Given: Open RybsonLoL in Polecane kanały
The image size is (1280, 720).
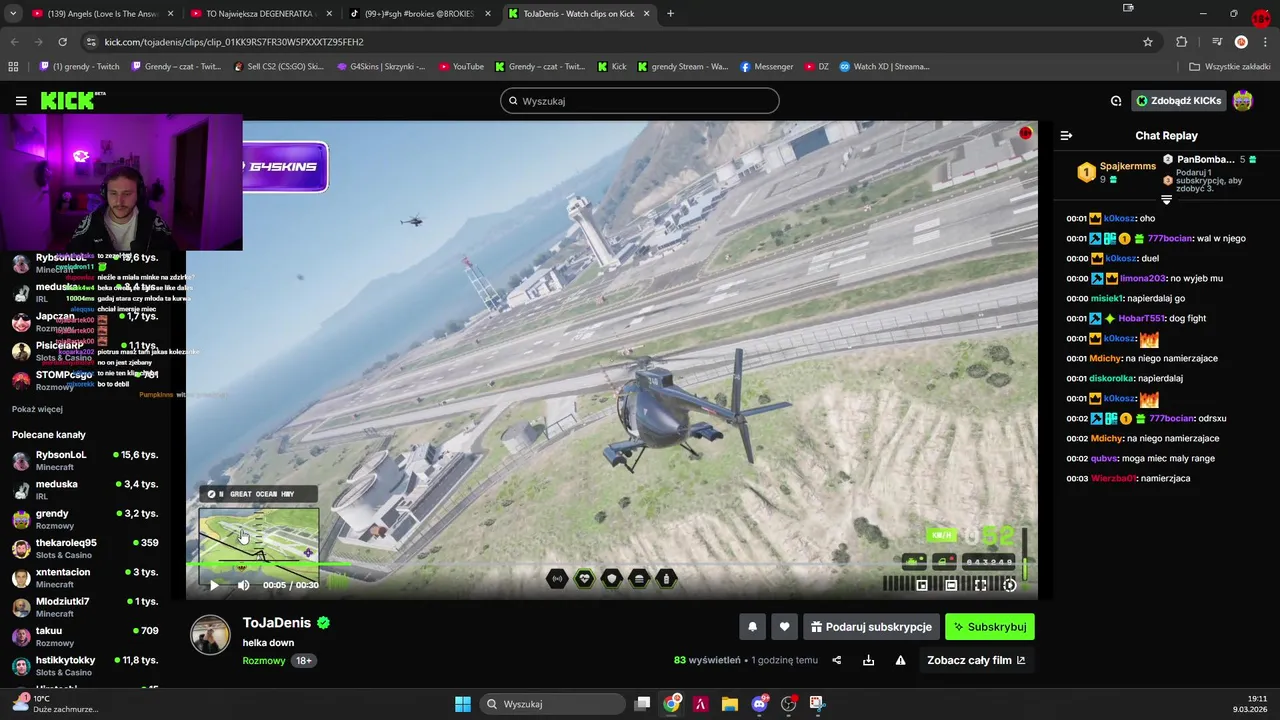Looking at the screenshot, I should coord(85,460).
